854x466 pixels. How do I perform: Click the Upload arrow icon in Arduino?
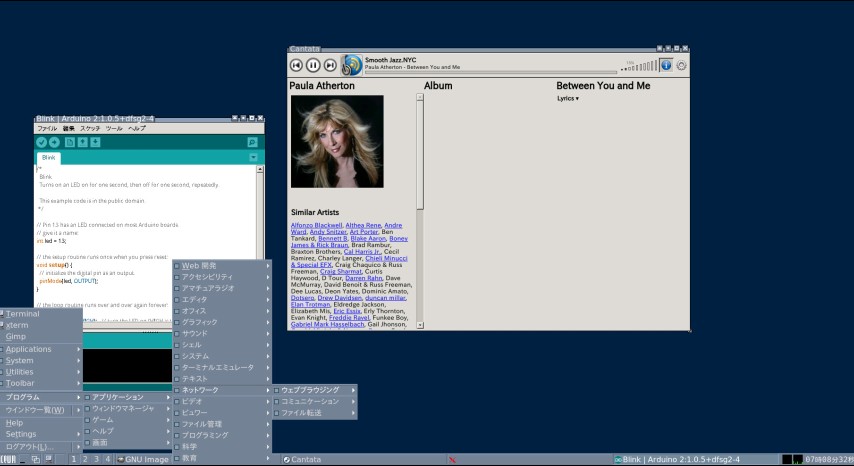click(x=54, y=142)
